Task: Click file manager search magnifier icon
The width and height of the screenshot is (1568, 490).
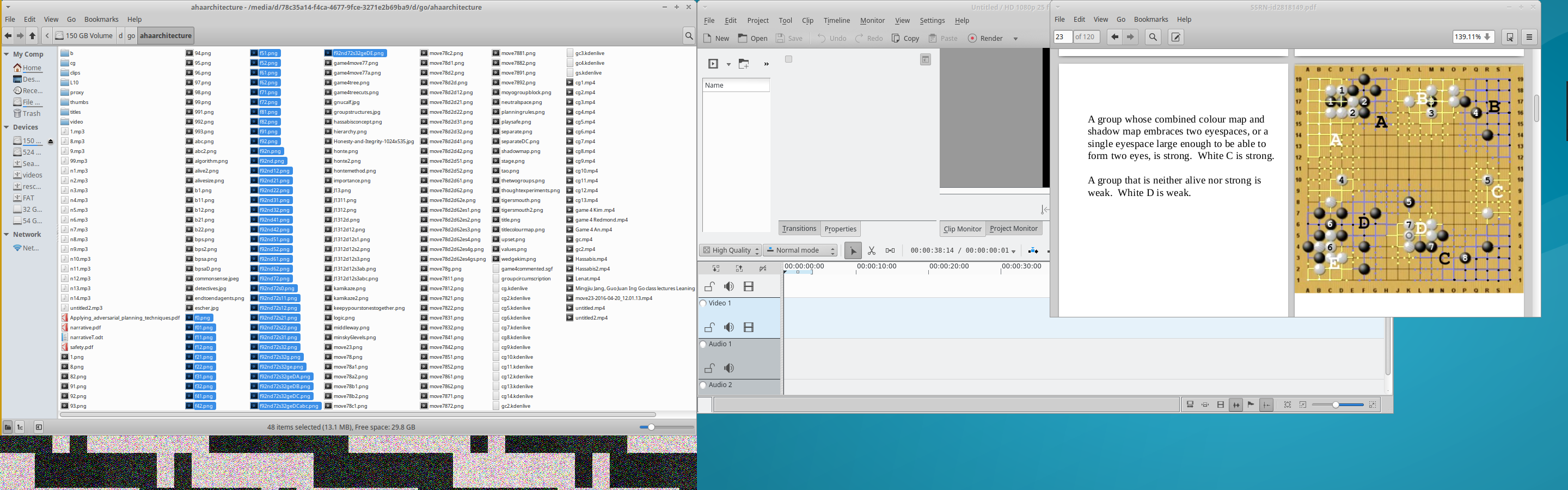Action: [689, 36]
